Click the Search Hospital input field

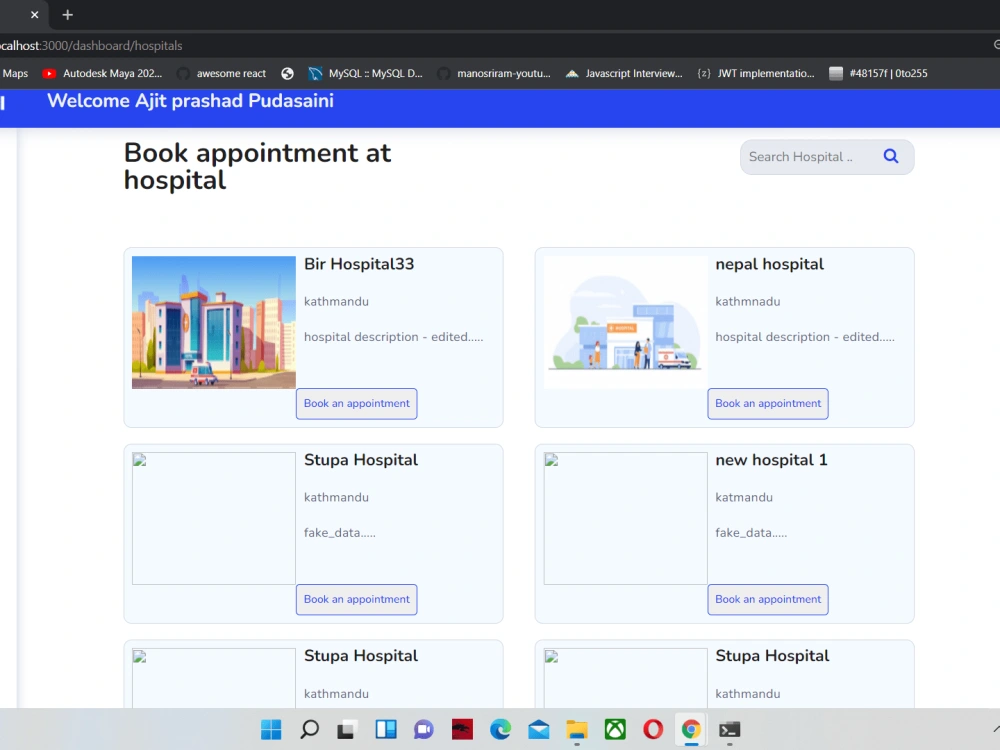coord(805,156)
